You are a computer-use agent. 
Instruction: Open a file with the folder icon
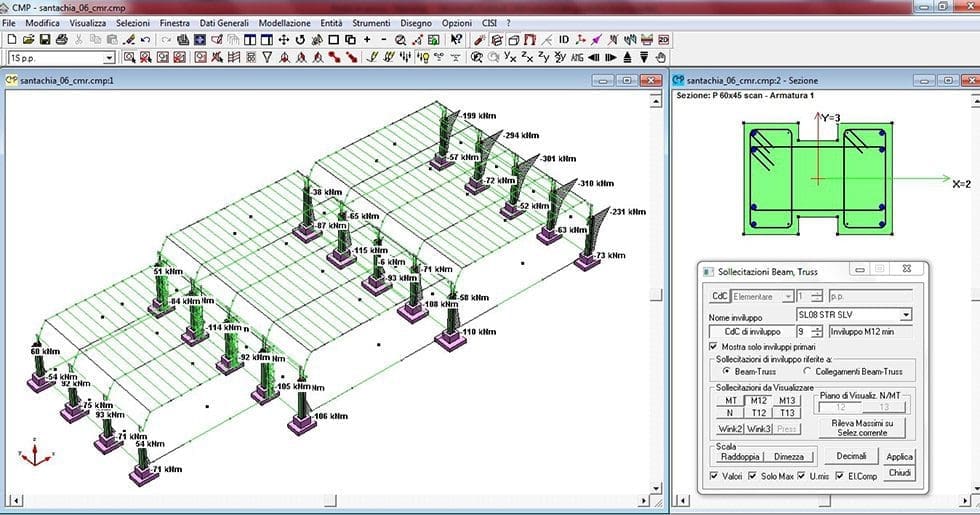pos(28,40)
